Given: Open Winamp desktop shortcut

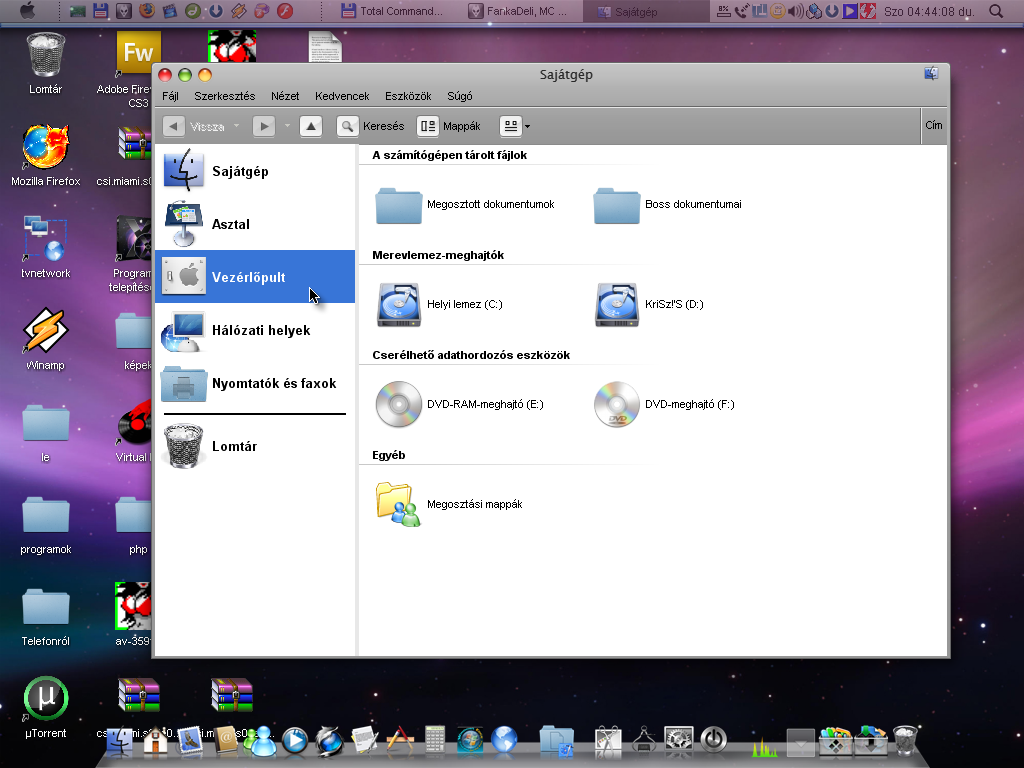Looking at the screenshot, I should (46, 340).
